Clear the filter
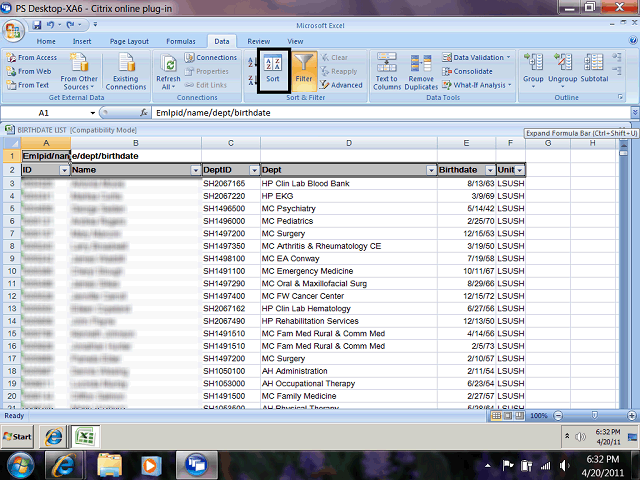Screen dimensions: 640x480 click(334, 58)
